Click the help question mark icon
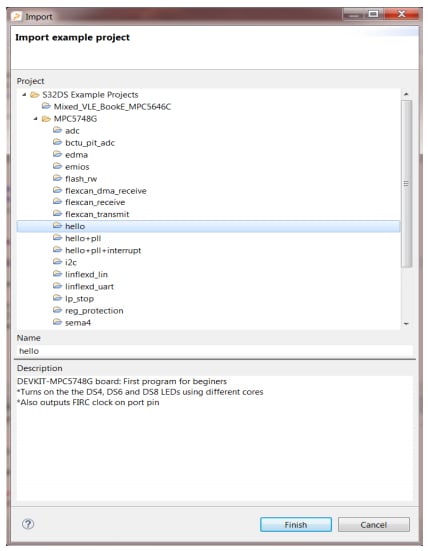This screenshot has height=551, width=428. click(28, 524)
